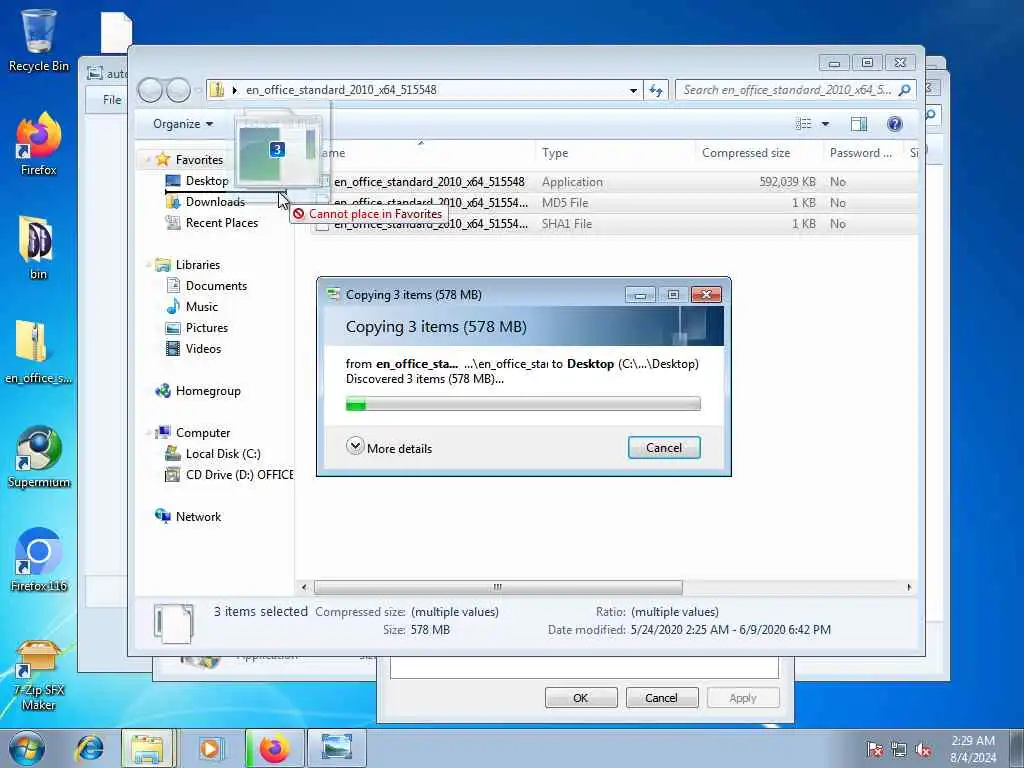The width and height of the screenshot is (1024, 768).
Task: Expand More details in copy dialog
Action: coord(389,448)
